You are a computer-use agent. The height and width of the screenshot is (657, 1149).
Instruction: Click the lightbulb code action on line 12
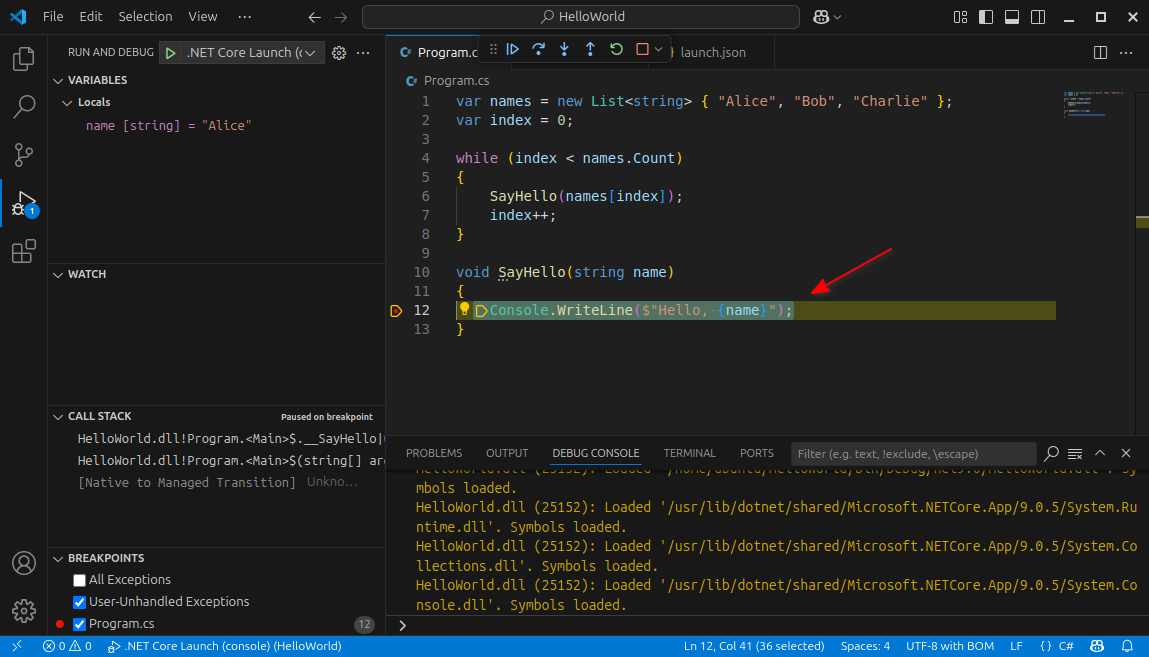(465, 308)
